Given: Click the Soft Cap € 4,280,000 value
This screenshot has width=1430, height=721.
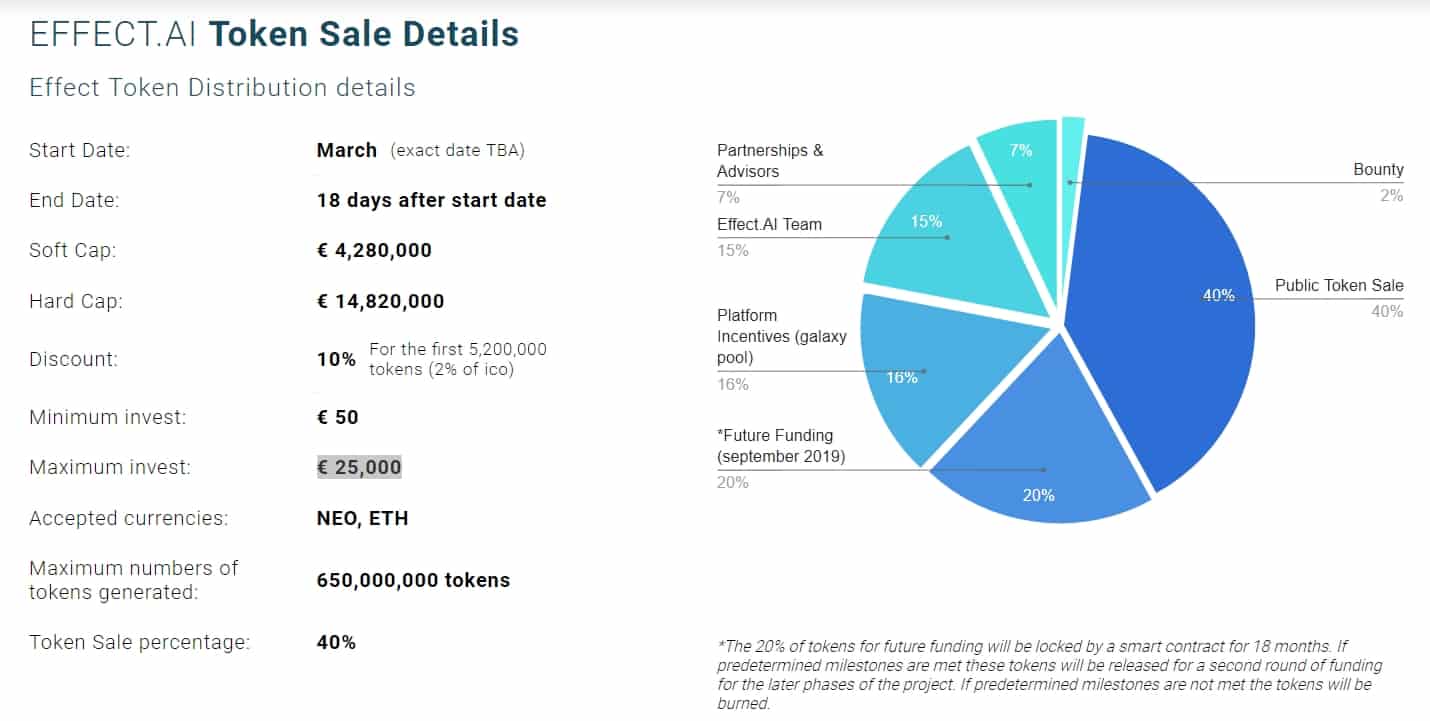Looking at the screenshot, I should 374,250.
